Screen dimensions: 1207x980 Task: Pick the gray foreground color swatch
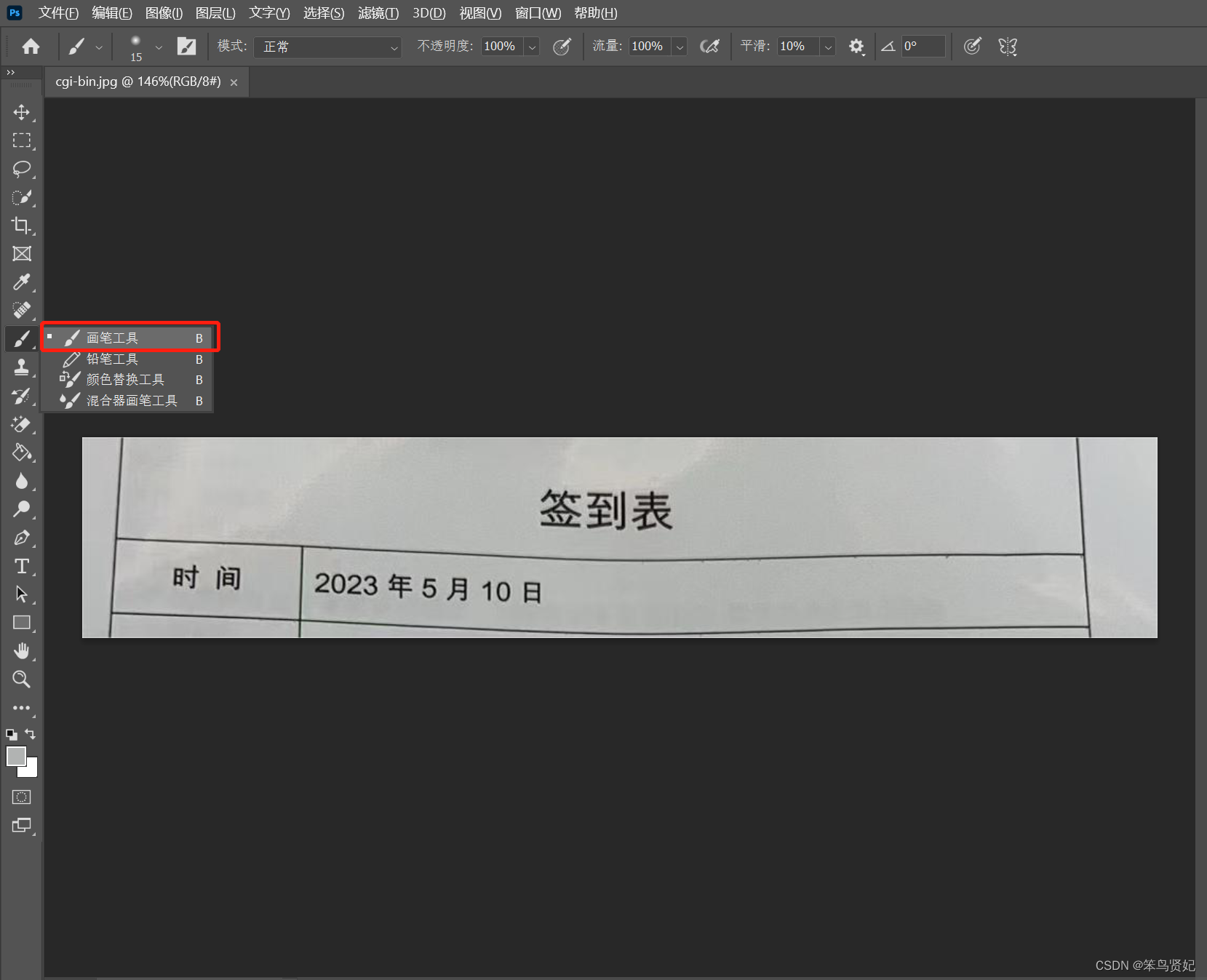(15, 755)
